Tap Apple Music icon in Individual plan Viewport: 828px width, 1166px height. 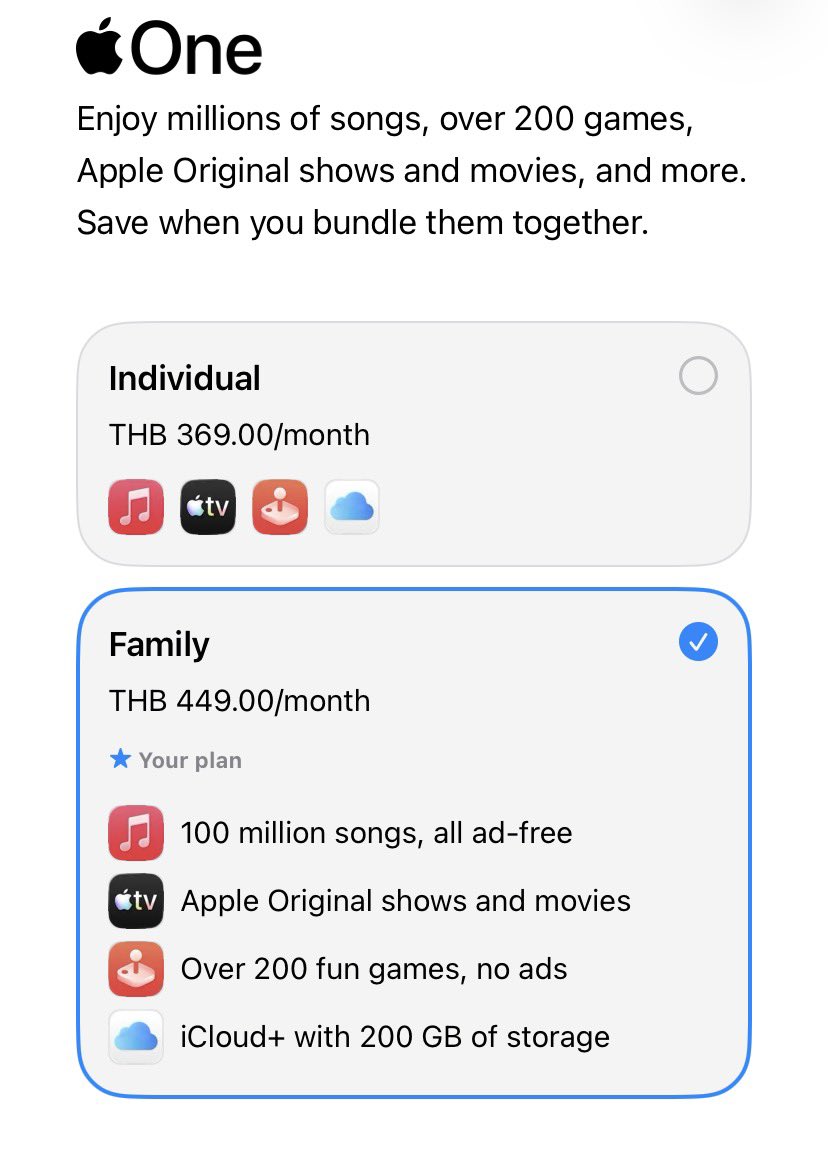135,507
